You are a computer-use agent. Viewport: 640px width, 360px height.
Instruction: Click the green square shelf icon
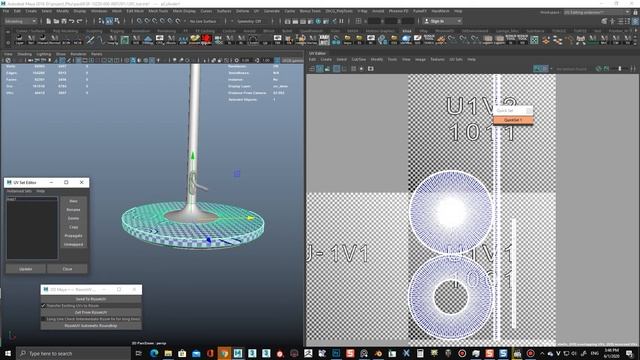[x=124, y=40]
